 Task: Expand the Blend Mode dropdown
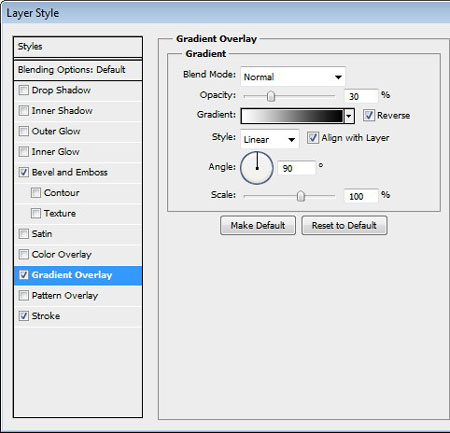293,77
